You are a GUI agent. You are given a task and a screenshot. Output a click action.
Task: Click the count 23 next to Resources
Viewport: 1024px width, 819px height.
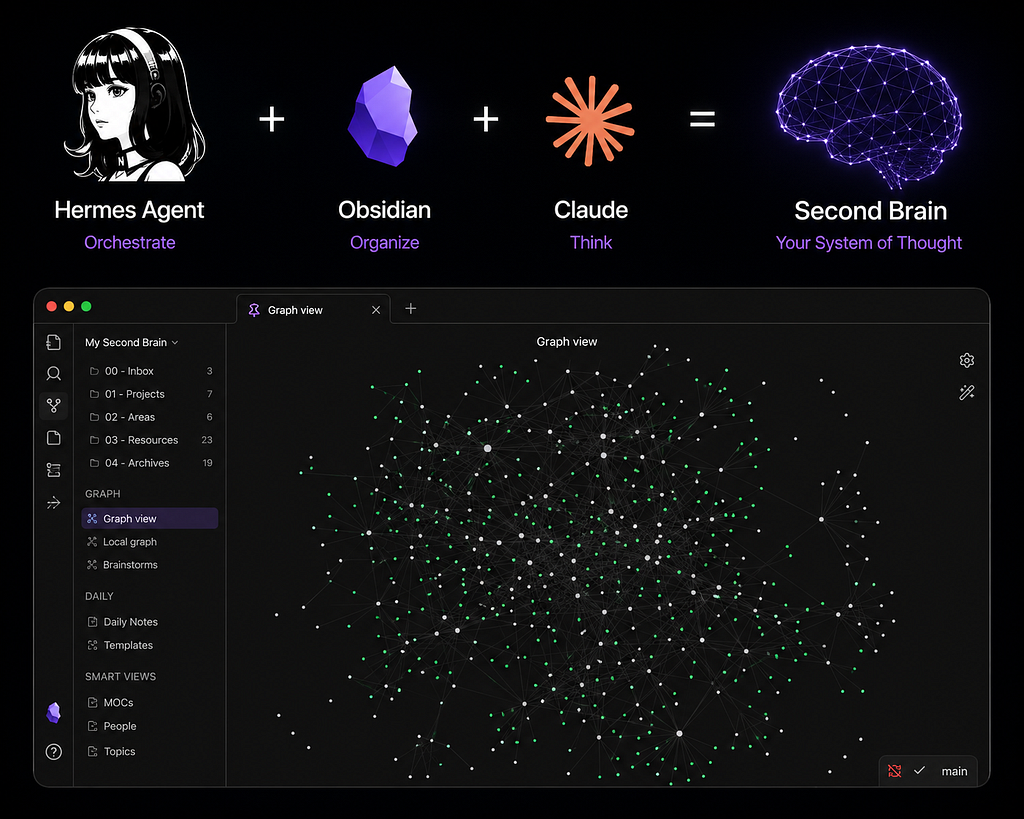tap(207, 440)
